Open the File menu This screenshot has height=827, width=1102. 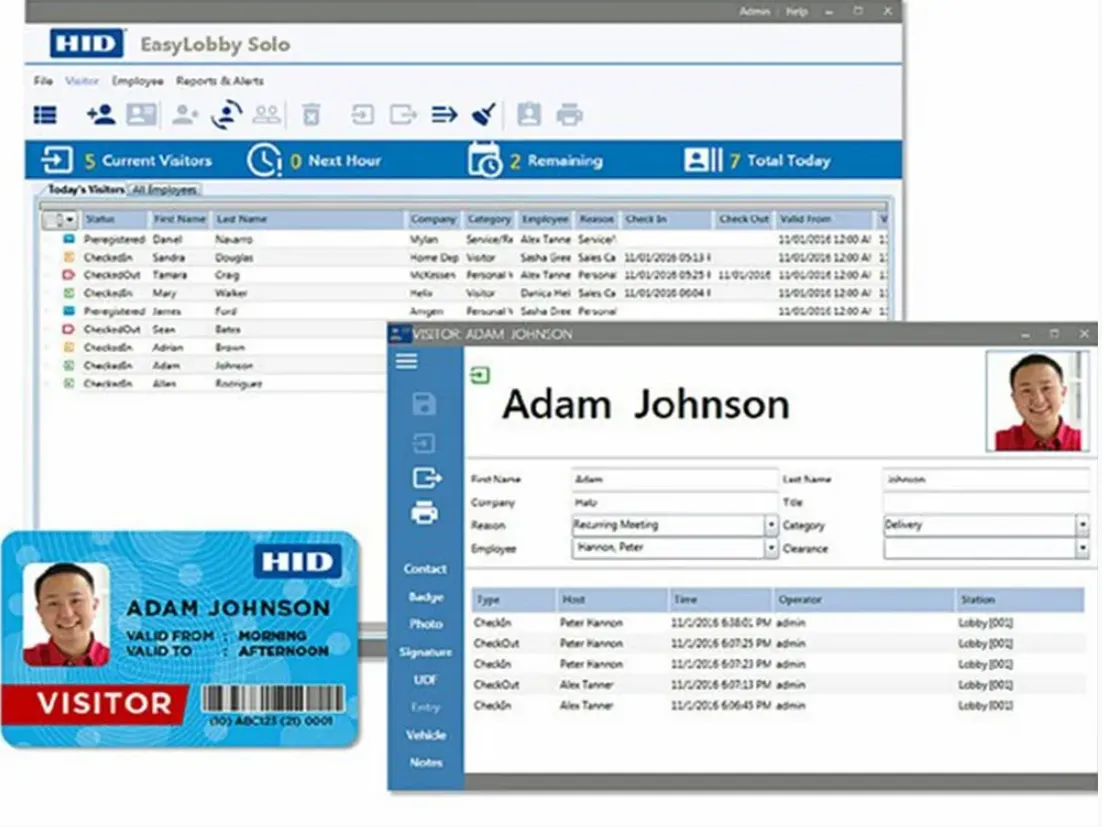(43, 81)
